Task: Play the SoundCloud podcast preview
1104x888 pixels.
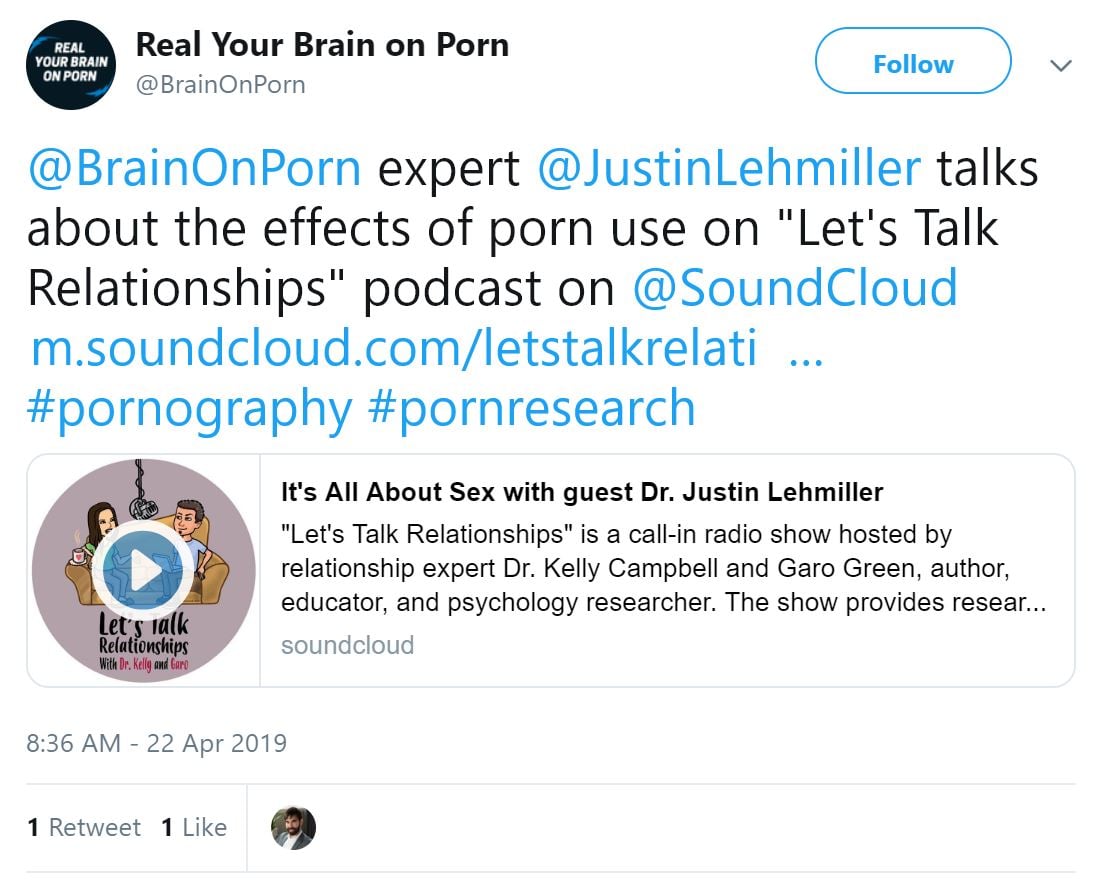Action: click(144, 570)
